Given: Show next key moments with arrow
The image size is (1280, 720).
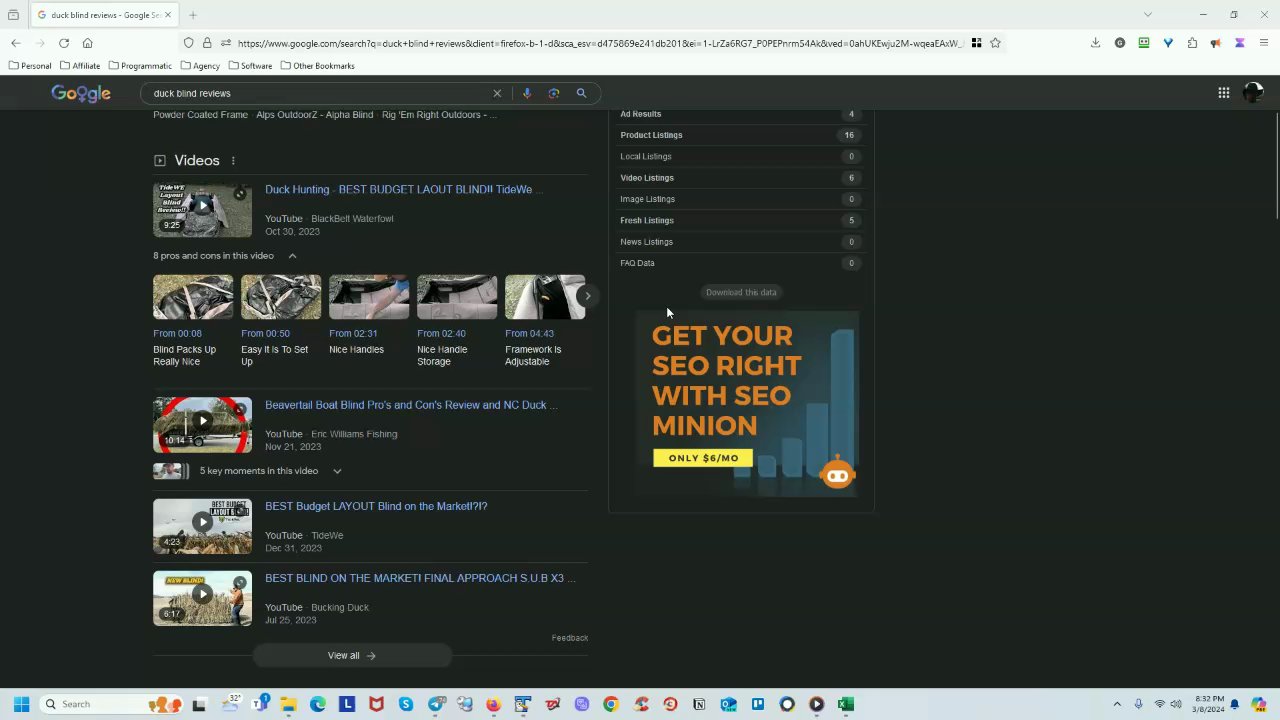Looking at the screenshot, I should point(588,296).
